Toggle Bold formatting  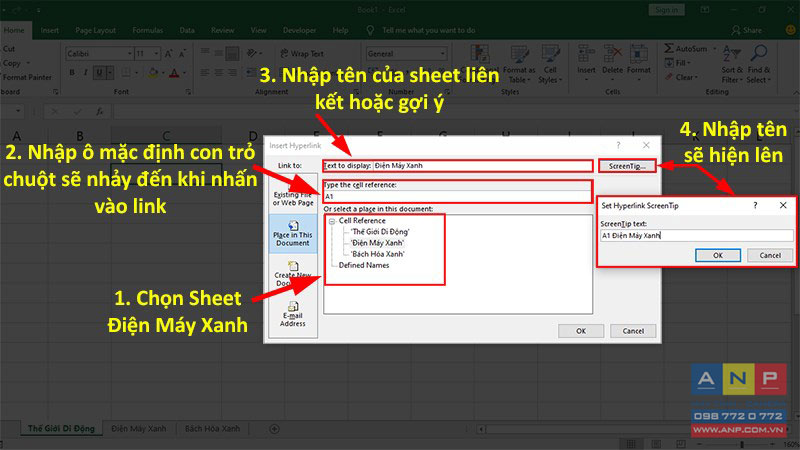[x=72, y=72]
